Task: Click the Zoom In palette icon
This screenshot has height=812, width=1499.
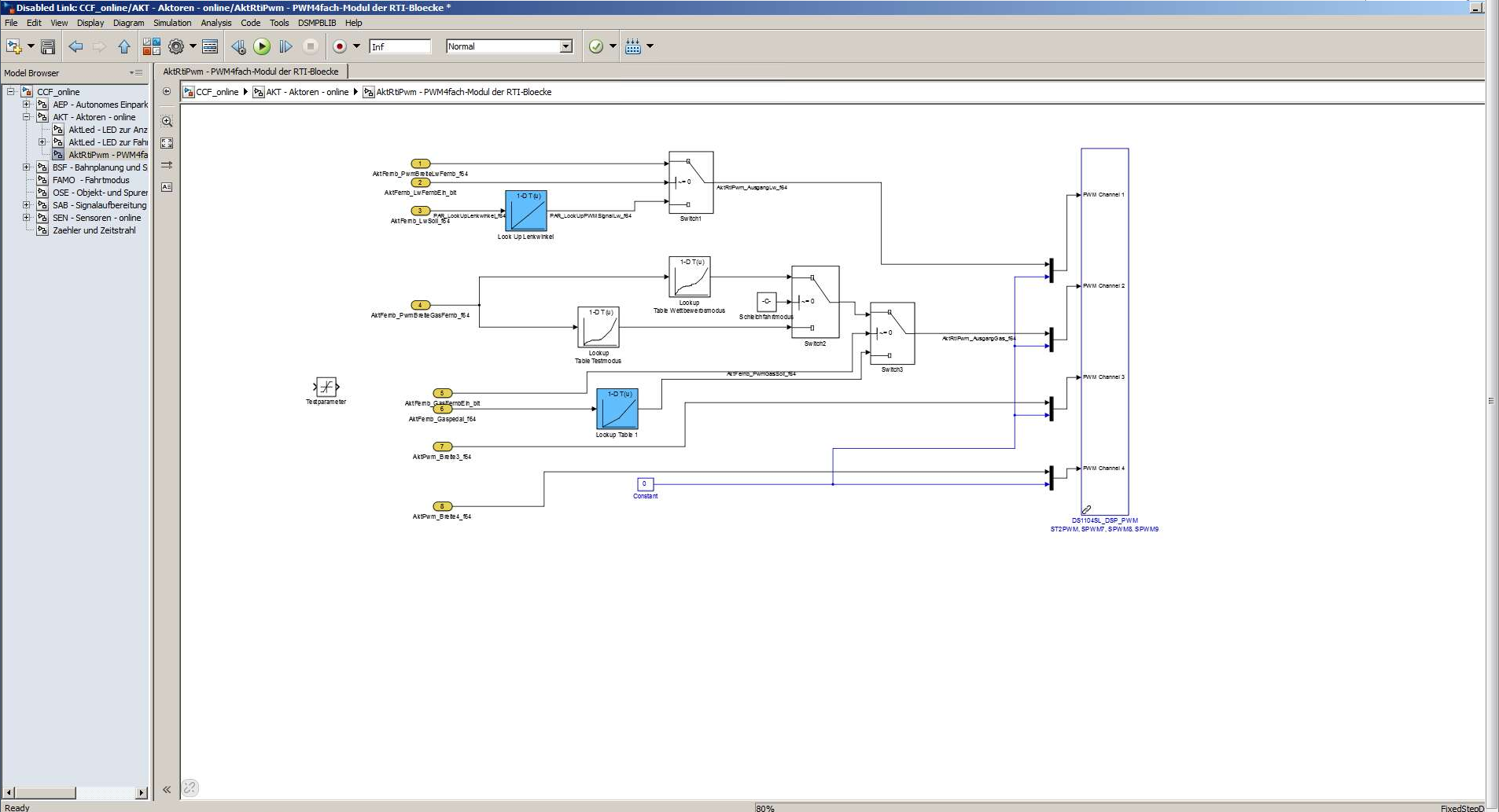Action: [167, 122]
